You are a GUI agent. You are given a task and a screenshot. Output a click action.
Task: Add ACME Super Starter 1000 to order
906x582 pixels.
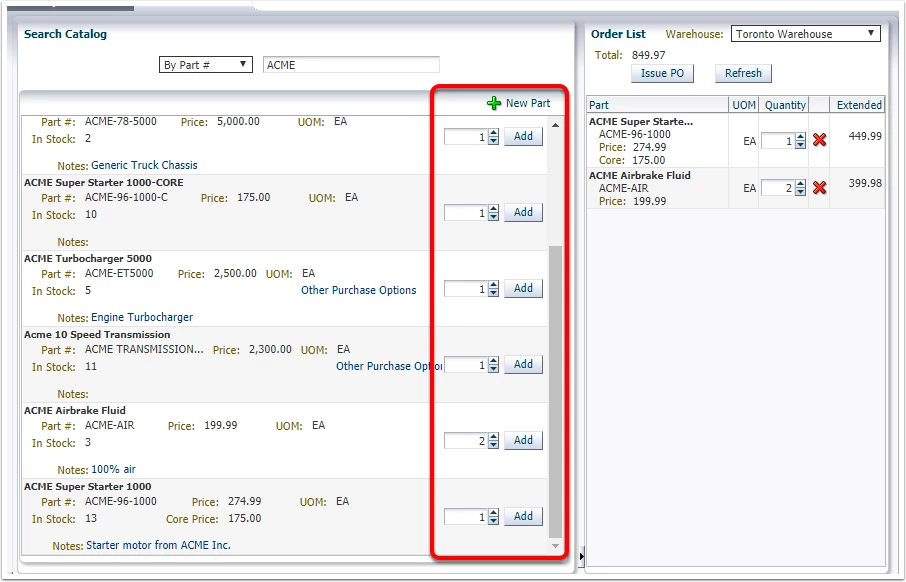(523, 517)
